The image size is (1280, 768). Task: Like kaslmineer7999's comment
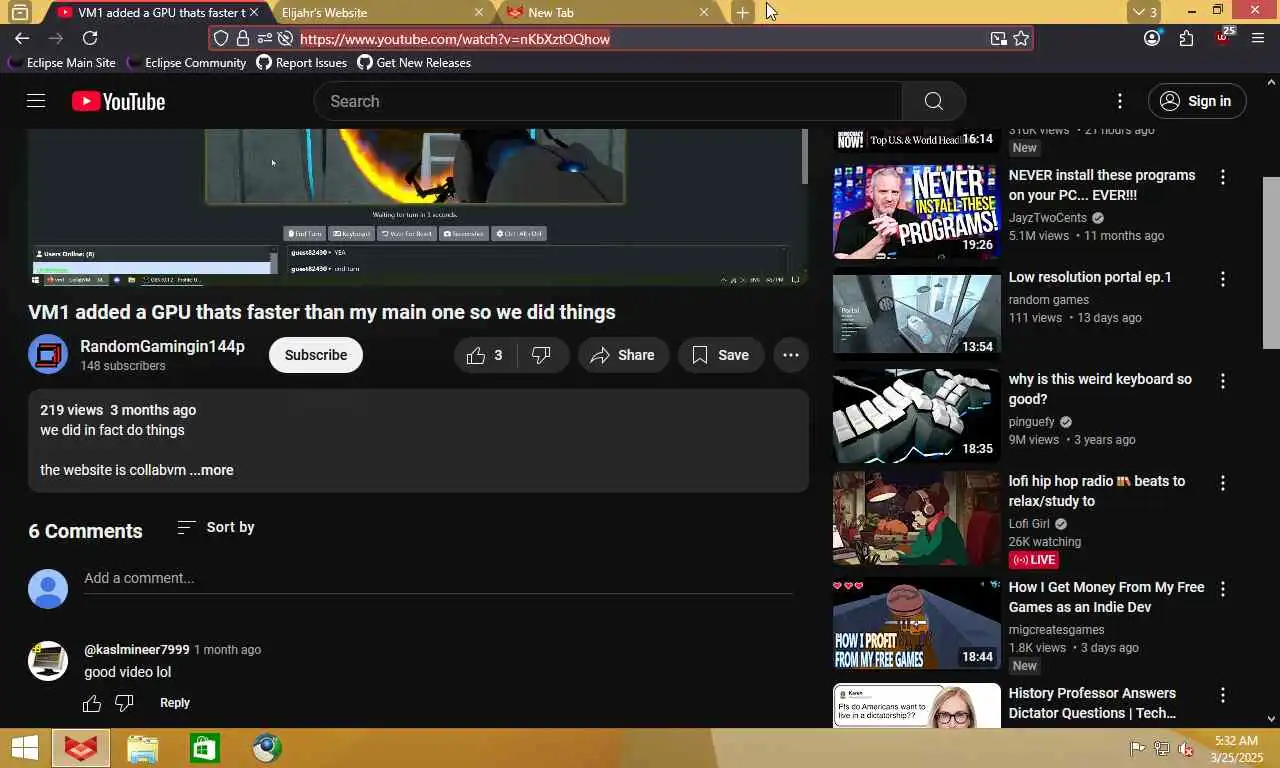92,703
